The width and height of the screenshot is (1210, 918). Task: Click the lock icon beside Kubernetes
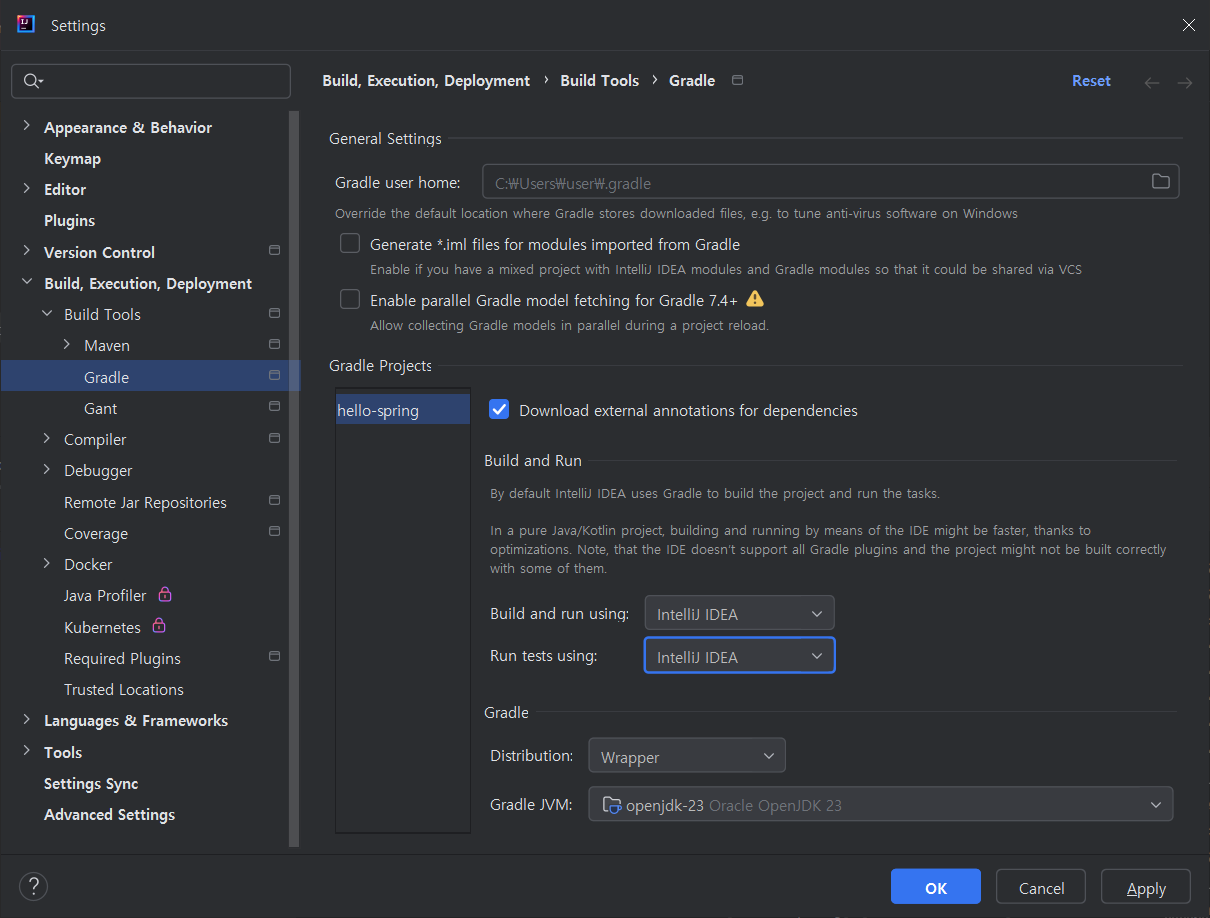pos(159,627)
